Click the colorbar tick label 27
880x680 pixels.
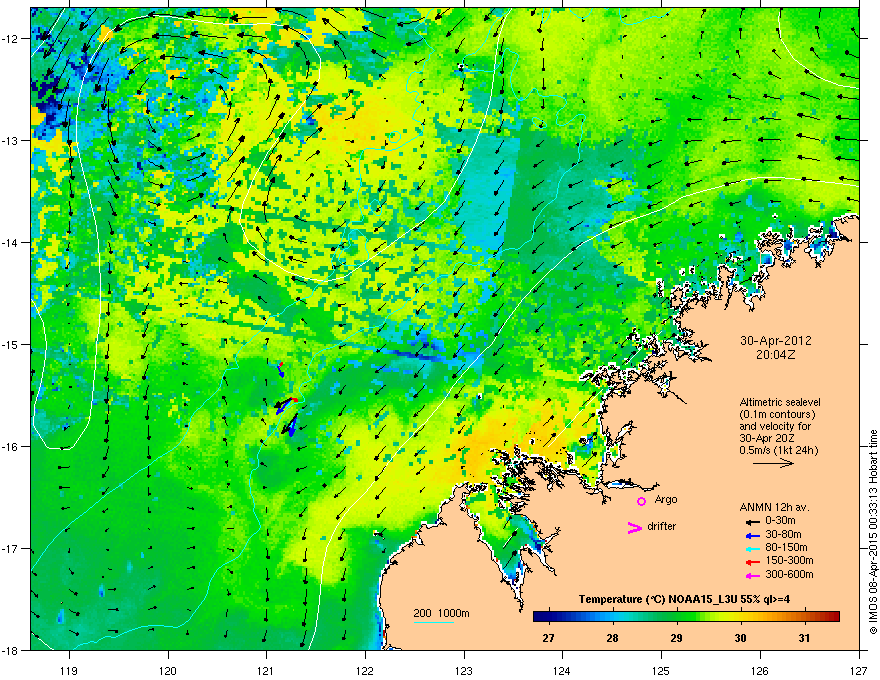548,638
